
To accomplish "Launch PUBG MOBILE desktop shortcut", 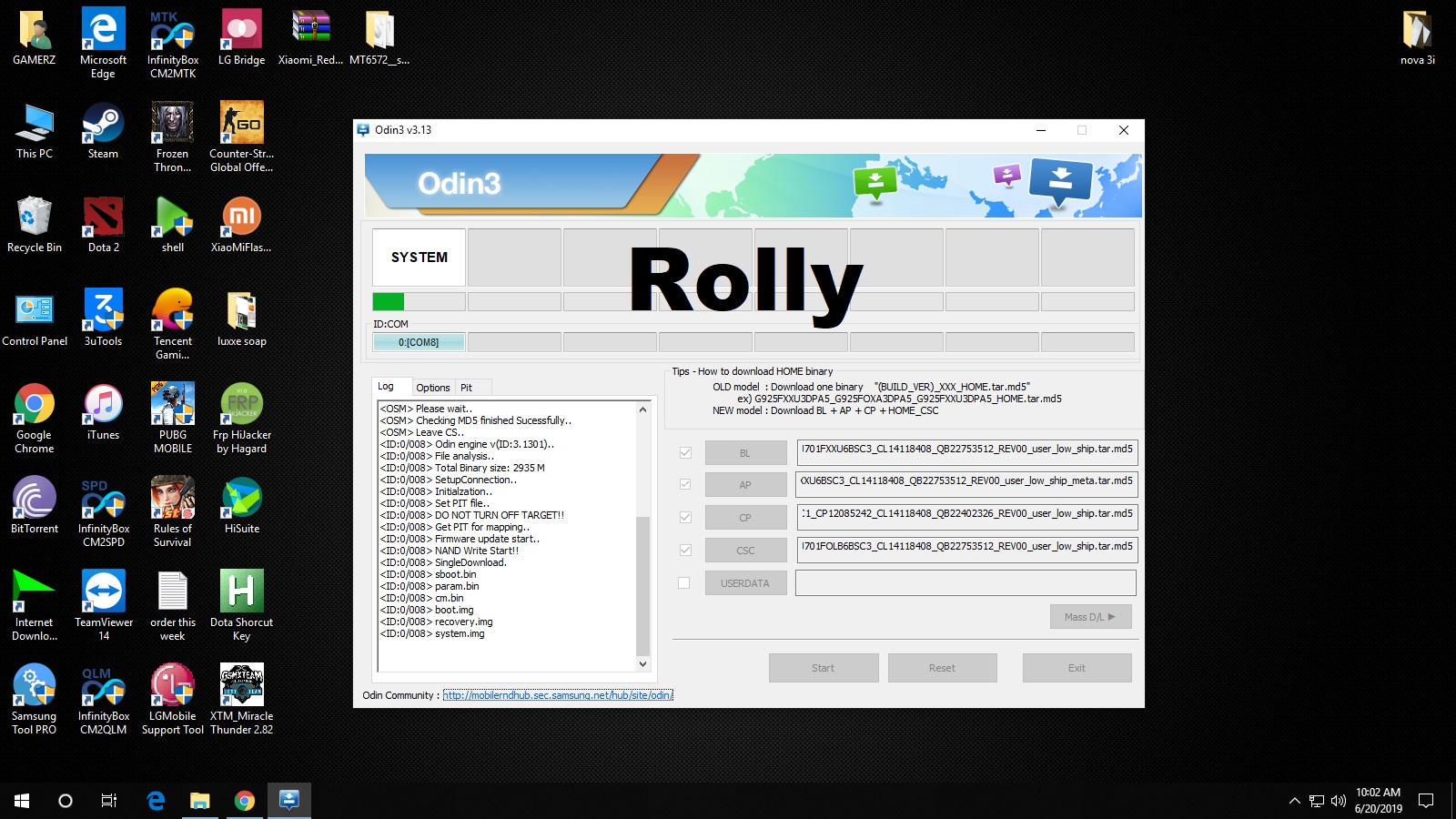I will pyautogui.click(x=173, y=418).
